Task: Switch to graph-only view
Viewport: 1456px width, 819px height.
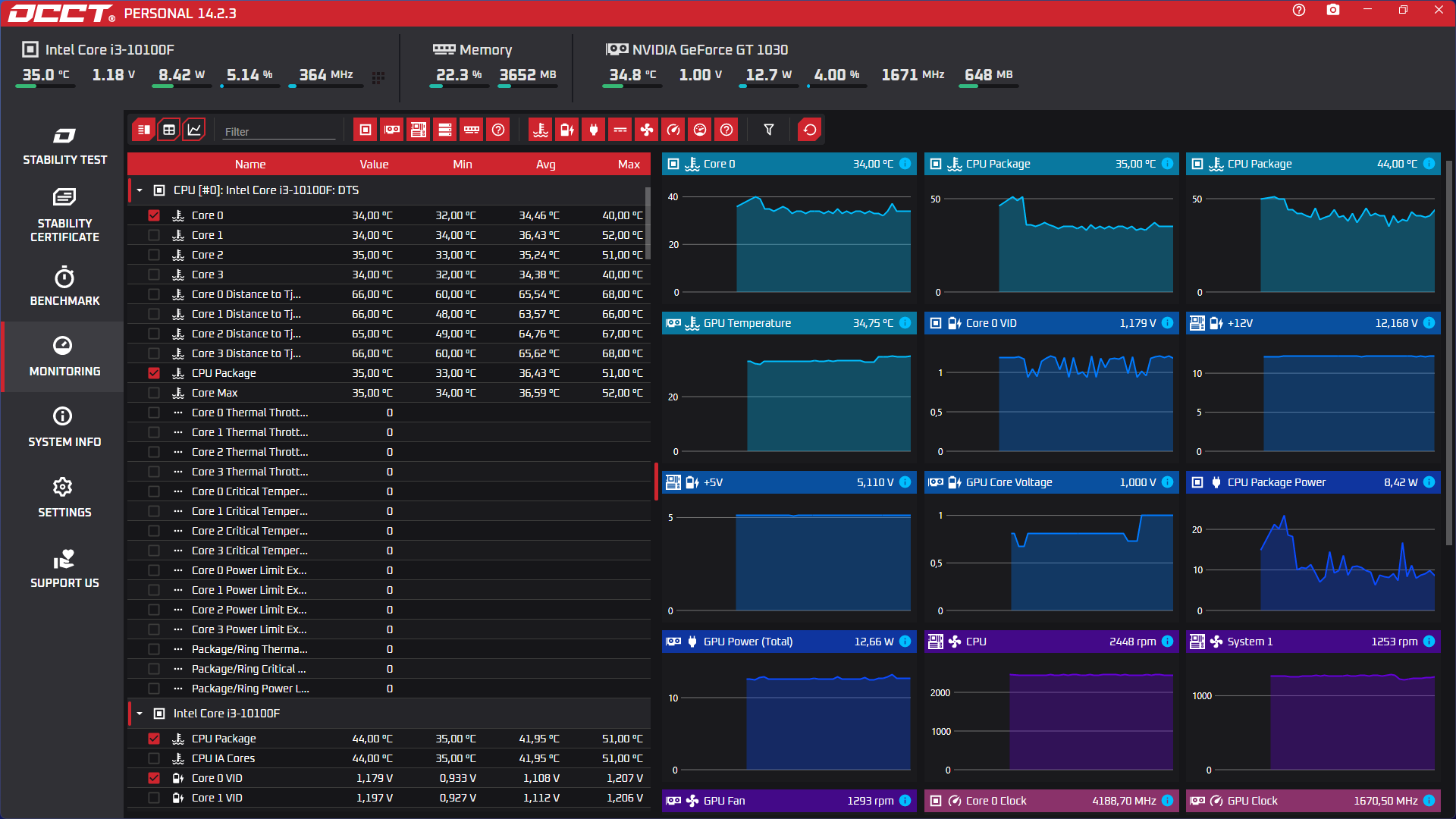Action: pyautogui.click(x=194, y=130)
